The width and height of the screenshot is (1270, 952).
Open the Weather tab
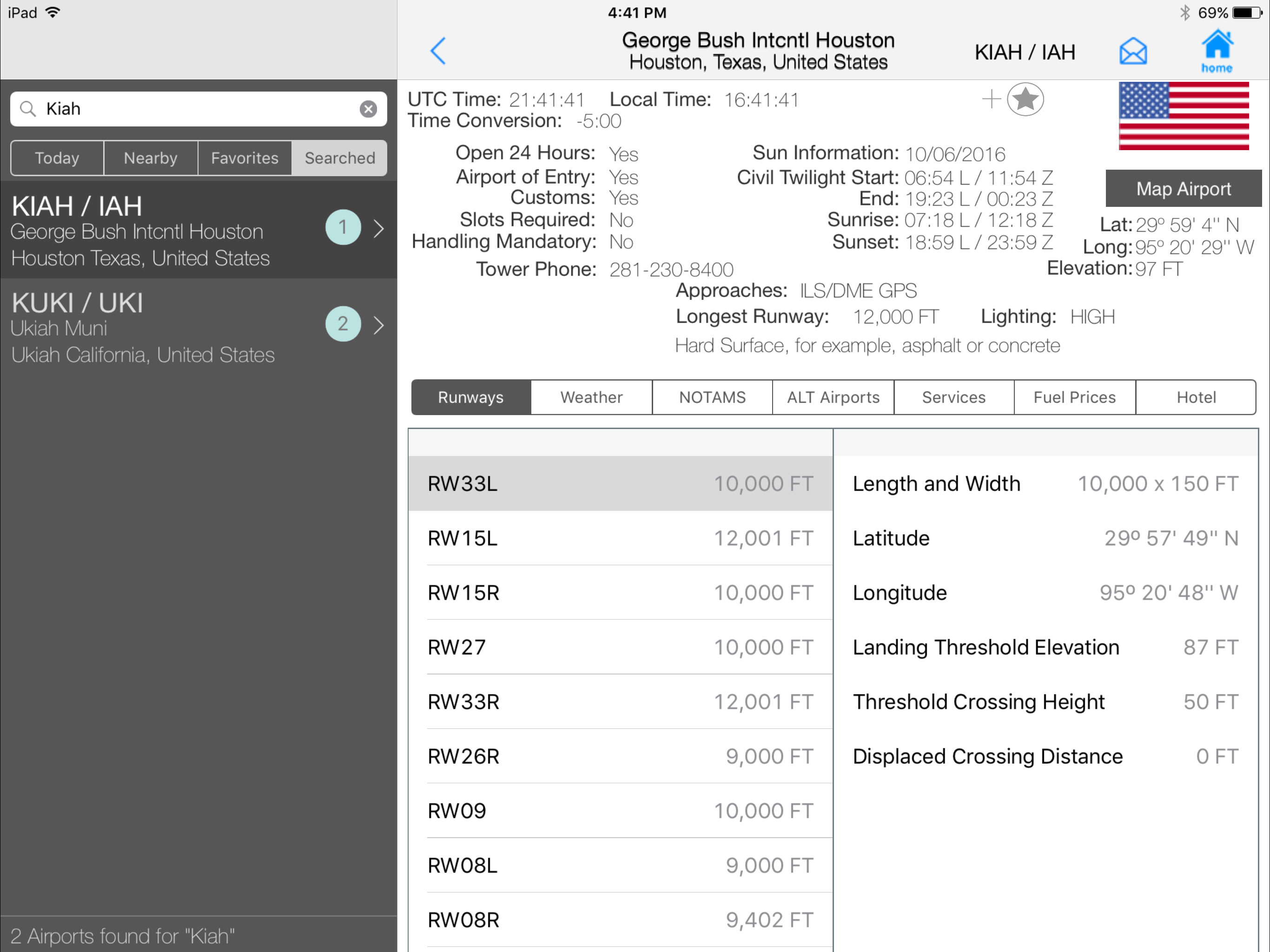coord(591,397)
